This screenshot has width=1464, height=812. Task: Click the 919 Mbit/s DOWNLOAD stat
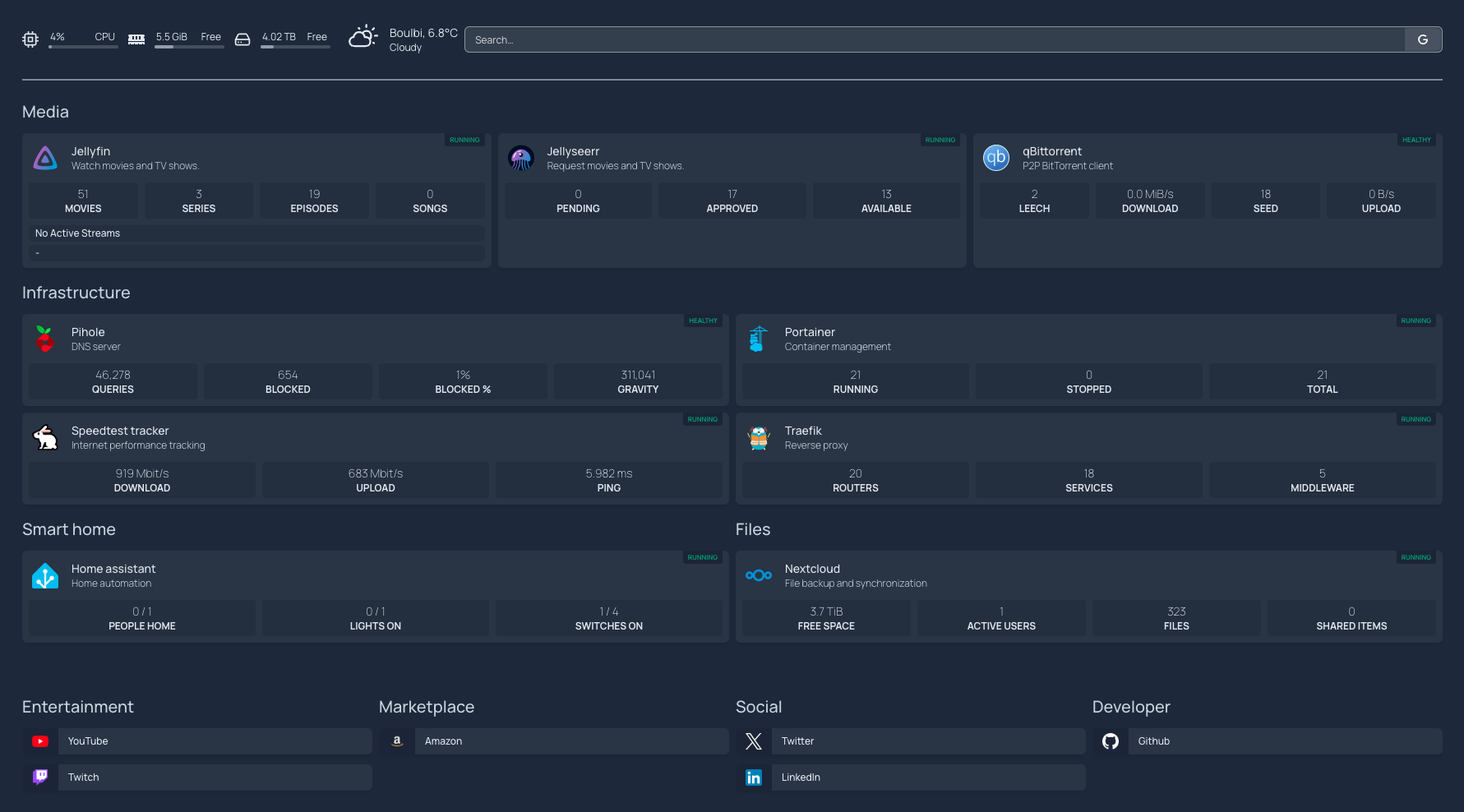[x=142, y=480]
